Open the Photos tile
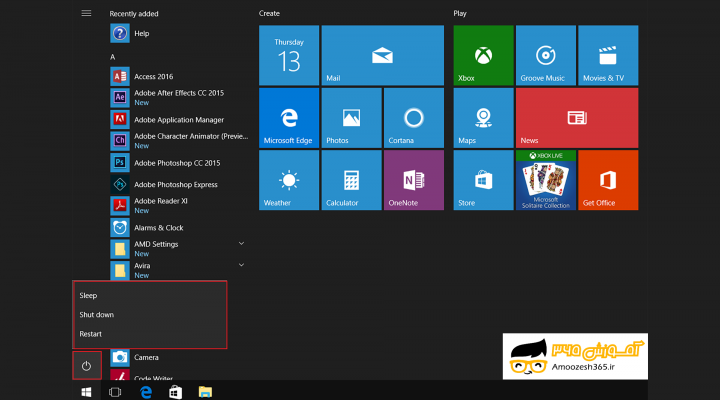This screenshot has height=400, width=720. tap(351, 118)
